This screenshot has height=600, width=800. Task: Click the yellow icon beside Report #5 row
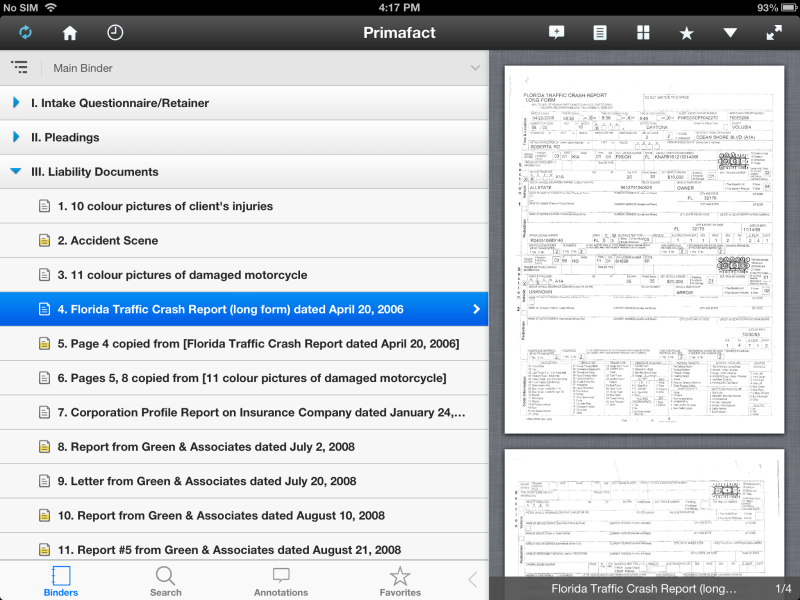(44, 550)
